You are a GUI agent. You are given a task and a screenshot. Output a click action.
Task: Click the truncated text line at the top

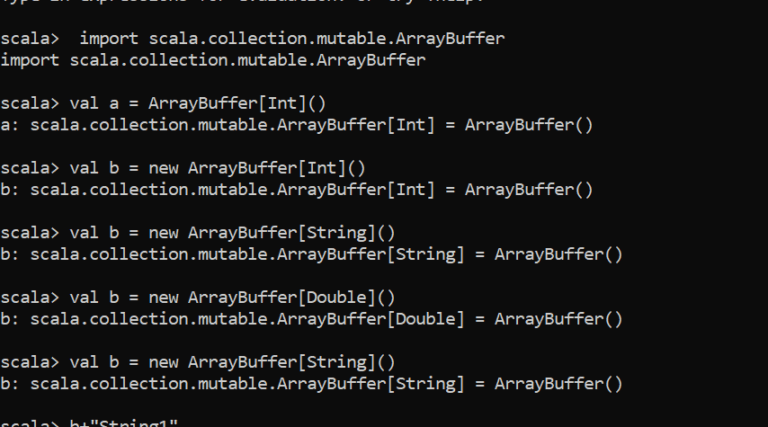242,1
